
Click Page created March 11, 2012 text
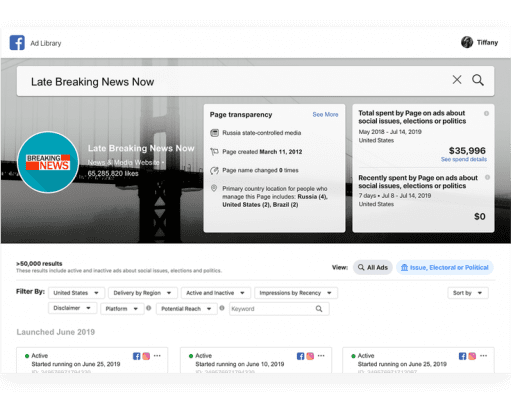[x=262, y=152]
